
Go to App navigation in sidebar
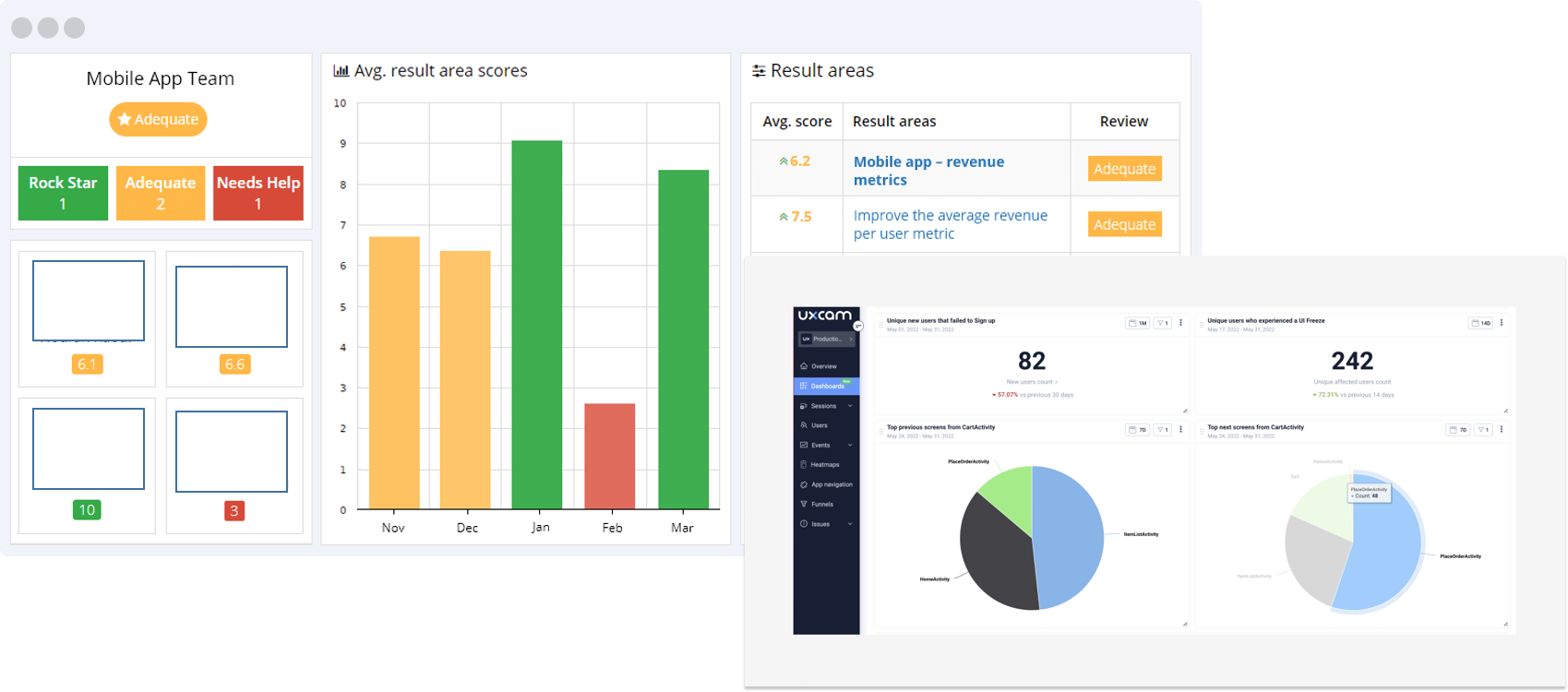(831, 484)
